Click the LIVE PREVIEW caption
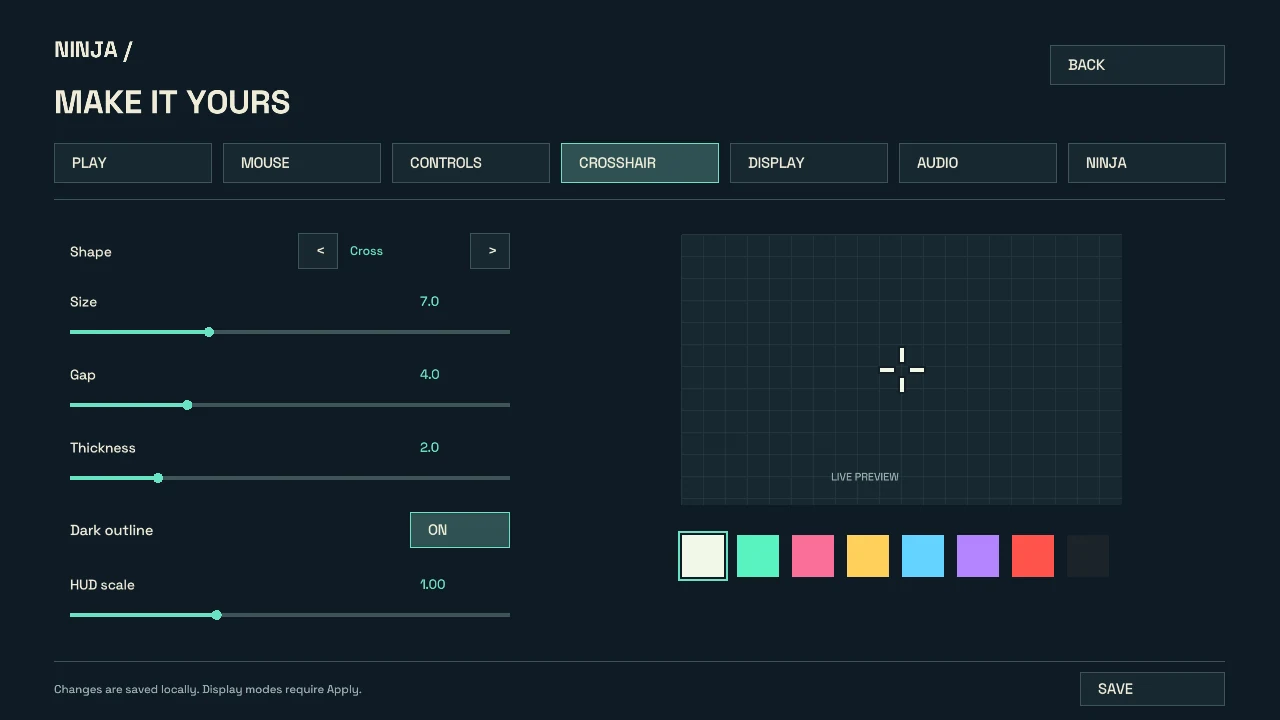The width and height of the screenshot is (1280, 720). (x=865, y=477)
